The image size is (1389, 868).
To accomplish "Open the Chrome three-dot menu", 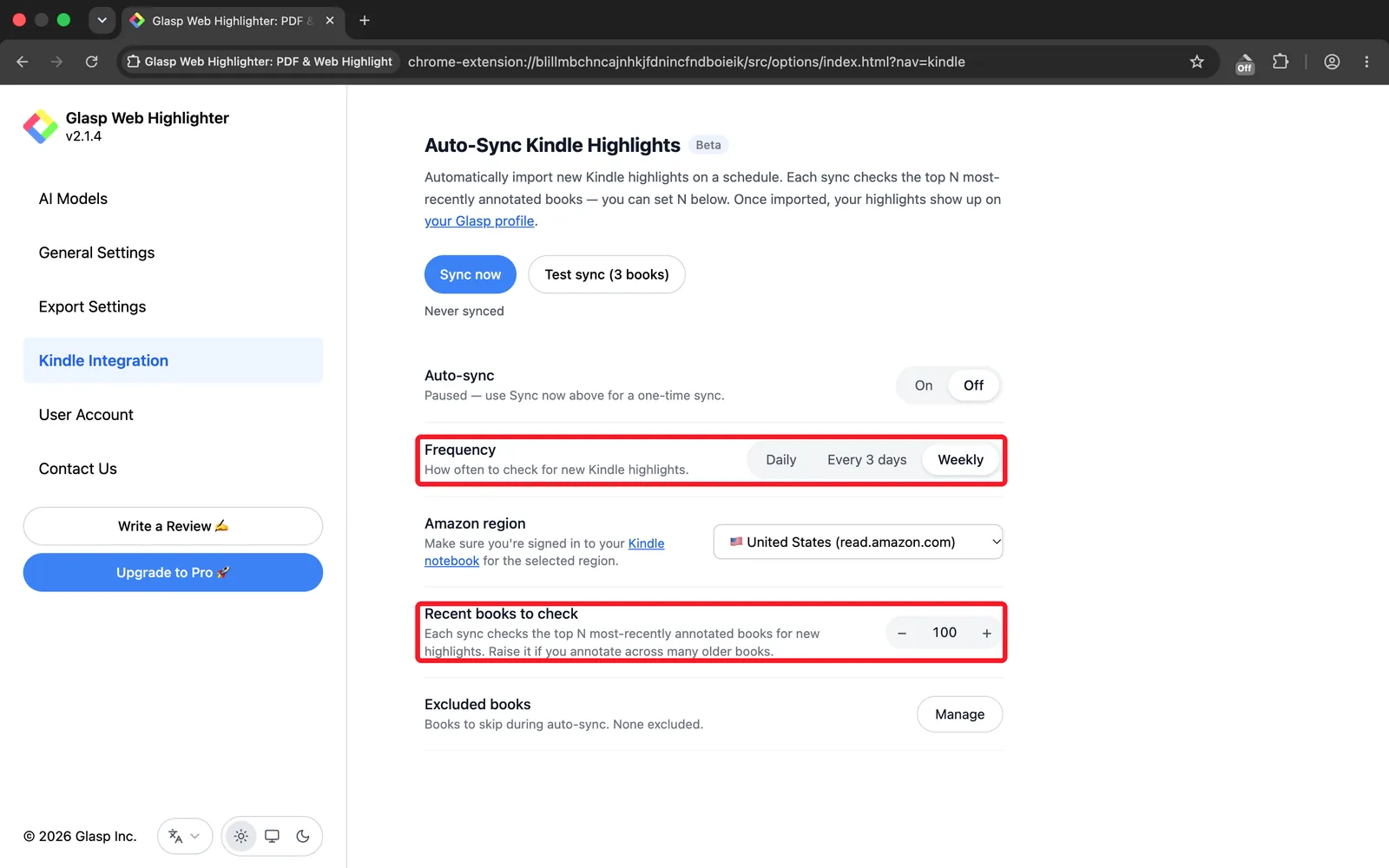I will pos(1366,62).
